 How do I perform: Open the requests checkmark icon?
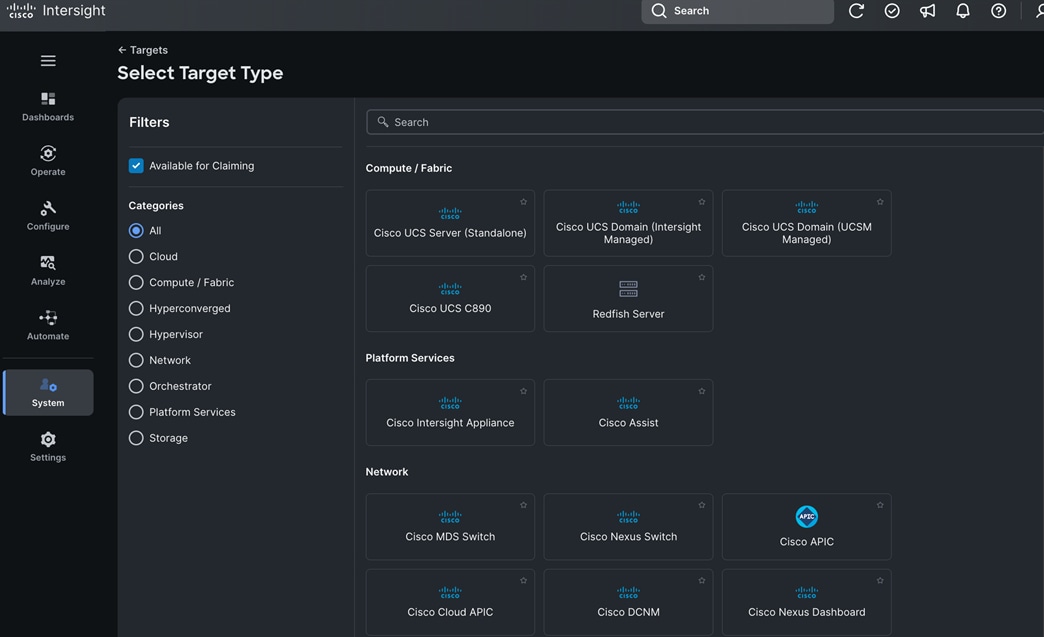[x=892, y=11]
